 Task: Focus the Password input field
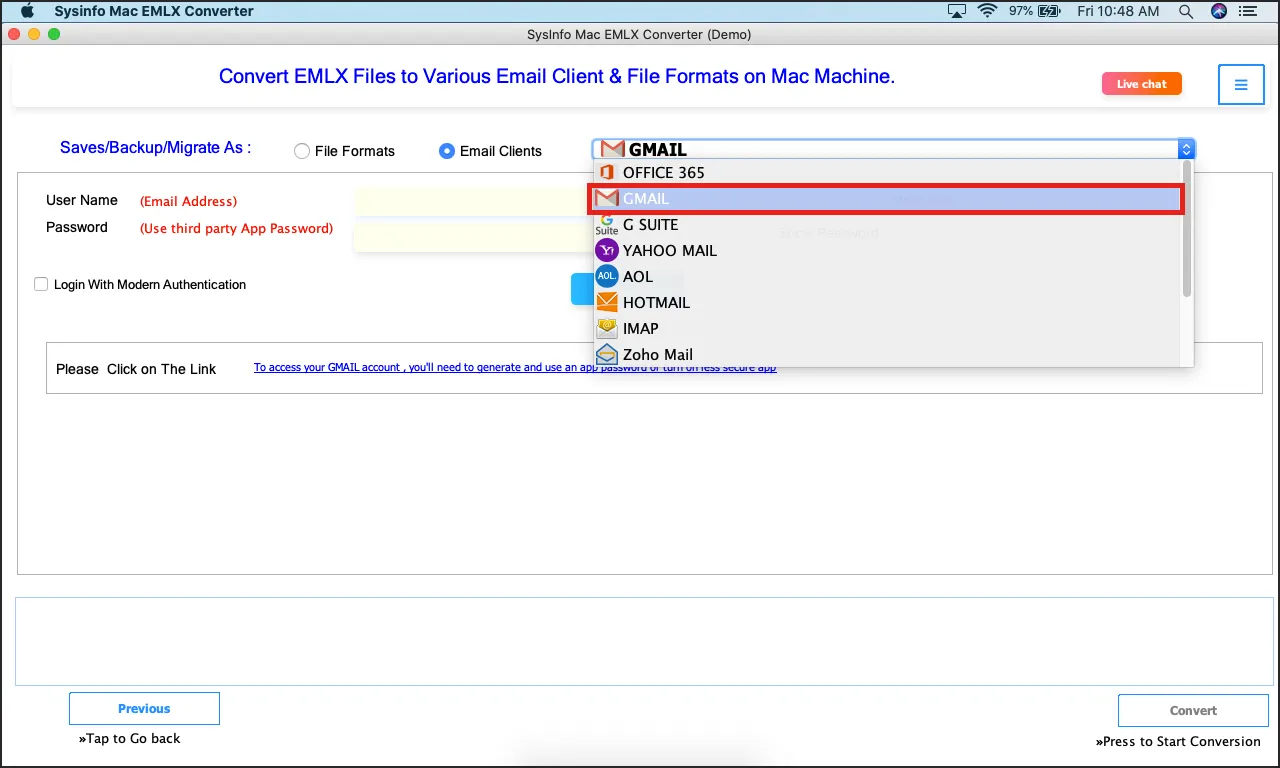click(472, 237)
